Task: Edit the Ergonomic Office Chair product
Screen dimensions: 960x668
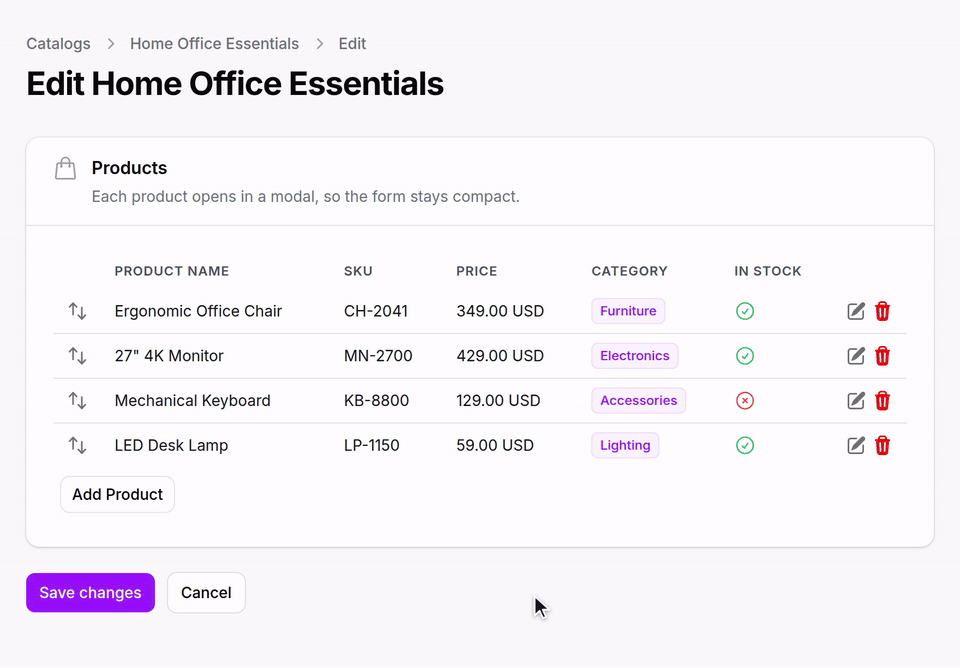Action: pos(856,311)
